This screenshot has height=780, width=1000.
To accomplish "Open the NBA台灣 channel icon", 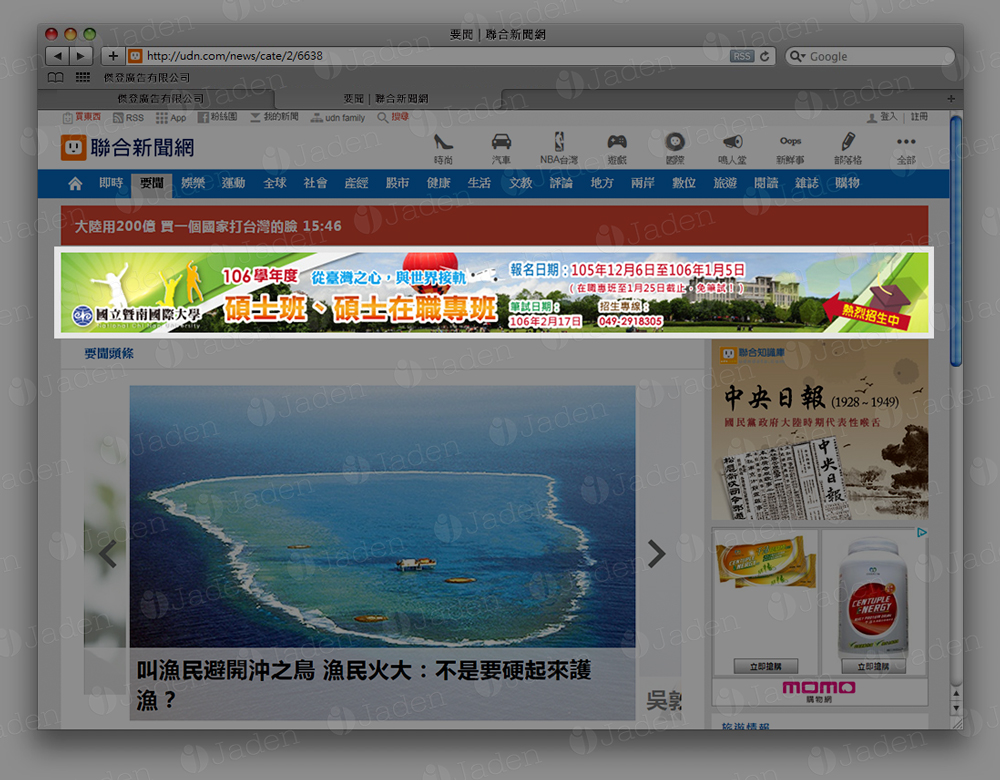I will [x=559, y=149].
